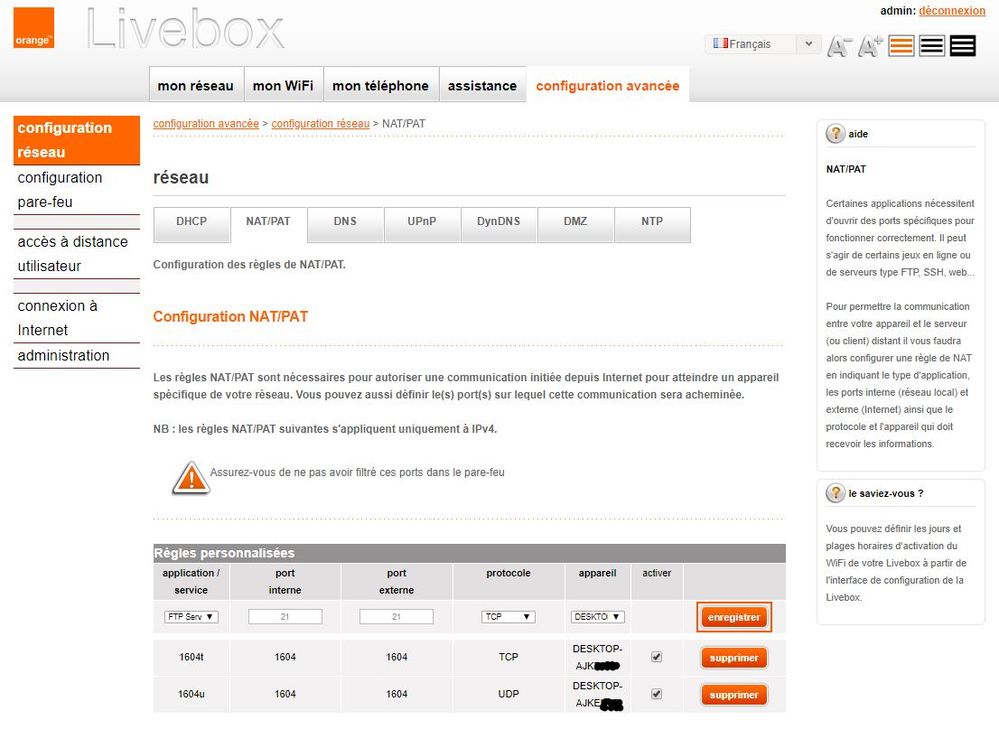This screenshot has width=999, height=740.
Task: Follow configuration réseau breadcrumb link
Action: click(320, 124)
